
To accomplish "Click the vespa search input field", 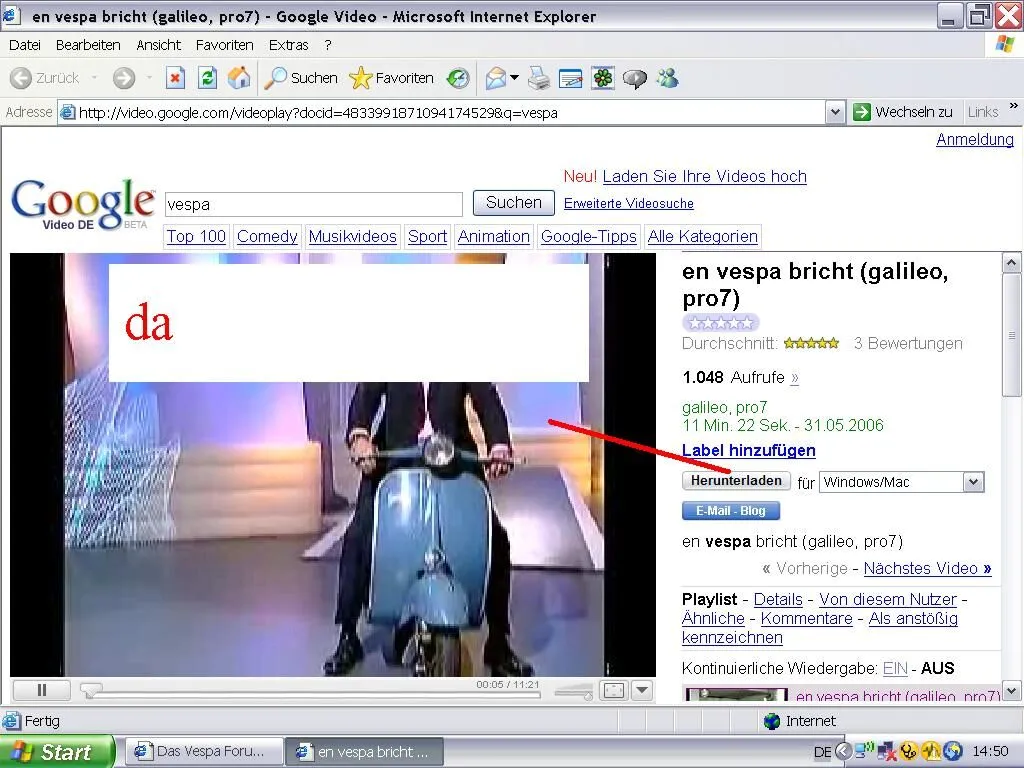I will (313, 204).
